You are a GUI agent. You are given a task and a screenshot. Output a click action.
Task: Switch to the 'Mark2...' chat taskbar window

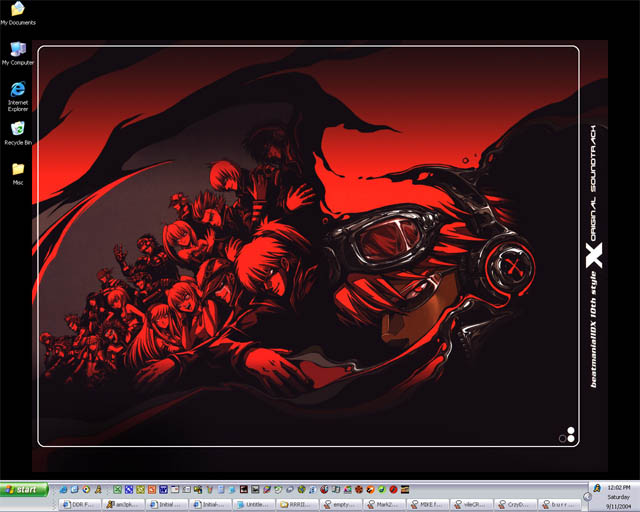pyautogui.click(x=385, y=505)
